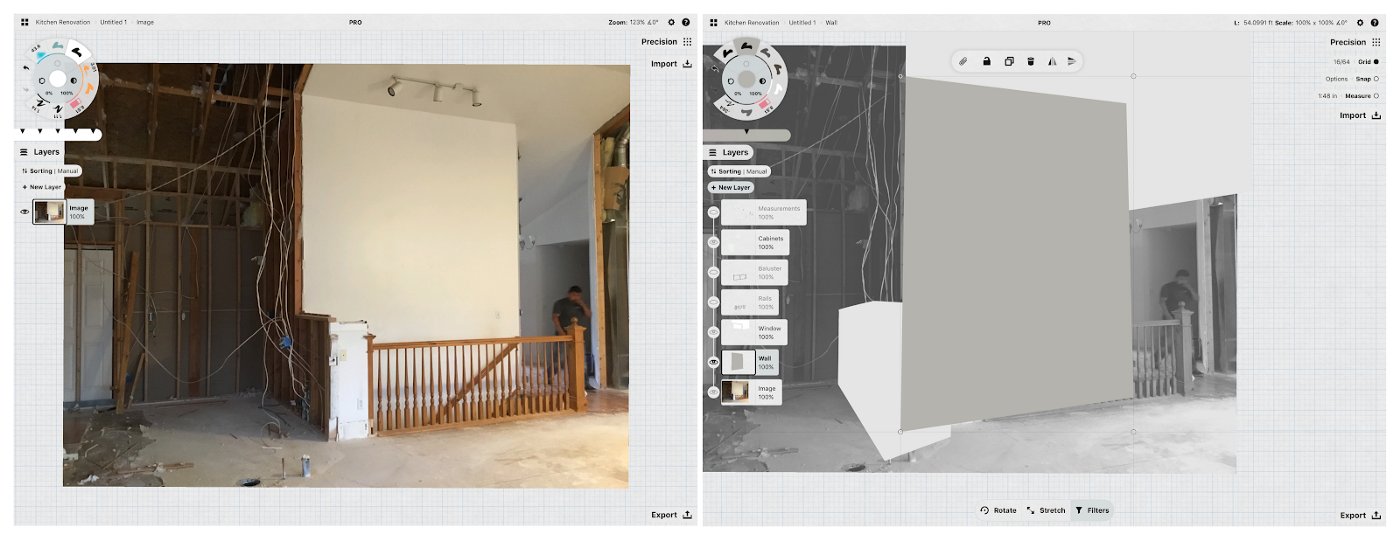Click the 1:48 in measure scale value

coord(1330,95)
